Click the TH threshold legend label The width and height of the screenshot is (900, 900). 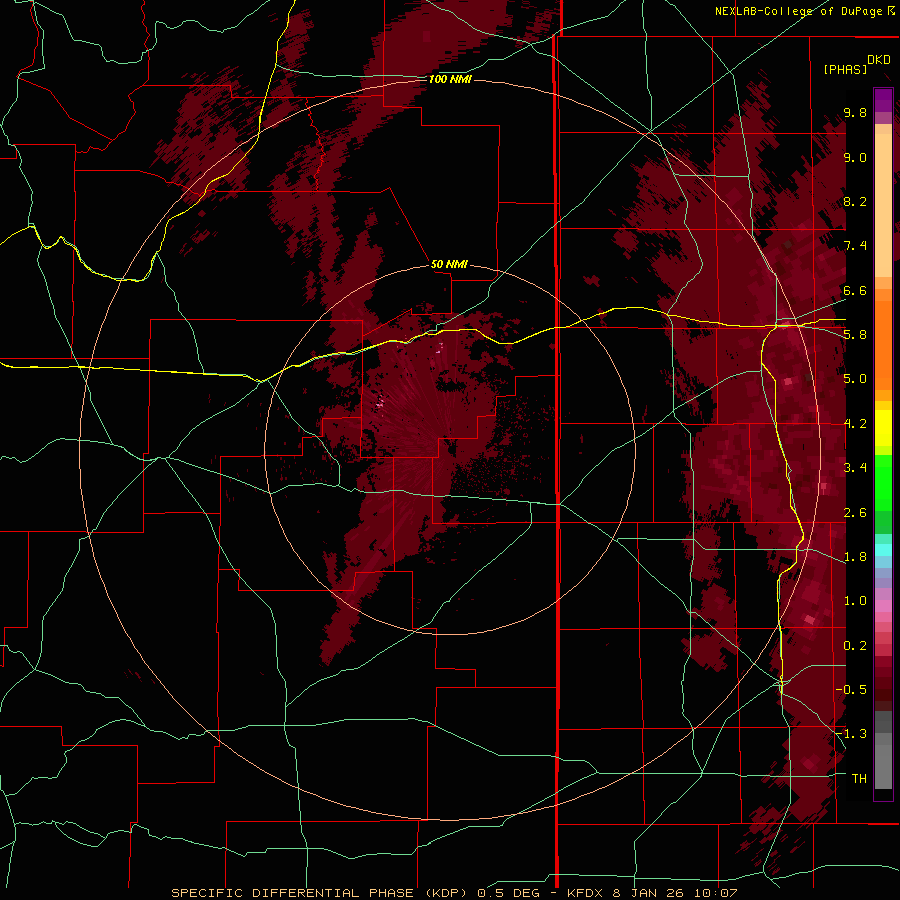click(859, 779)
